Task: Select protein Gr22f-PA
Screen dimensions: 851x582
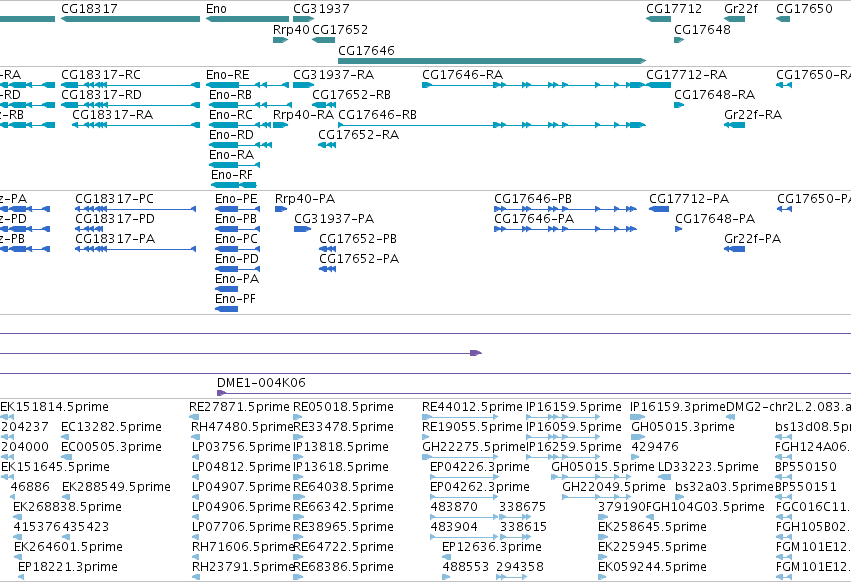Action: (752, 239)
